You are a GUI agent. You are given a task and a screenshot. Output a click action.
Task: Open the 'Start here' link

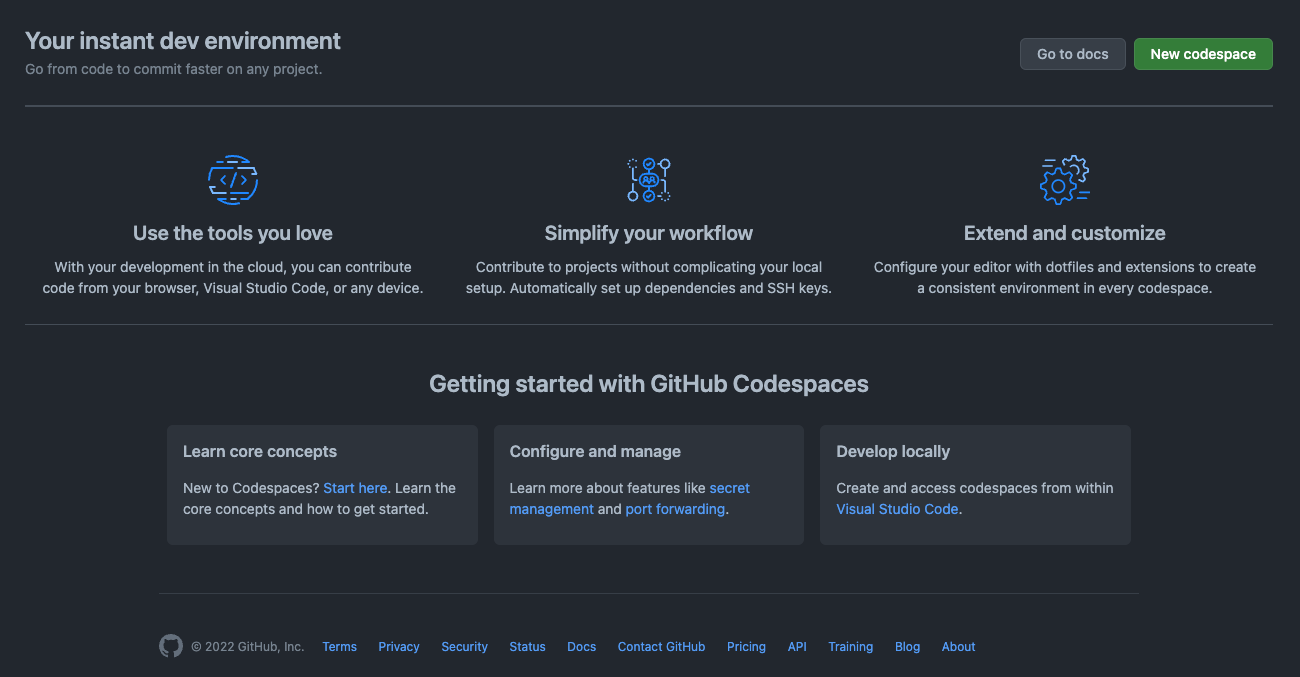355,488
